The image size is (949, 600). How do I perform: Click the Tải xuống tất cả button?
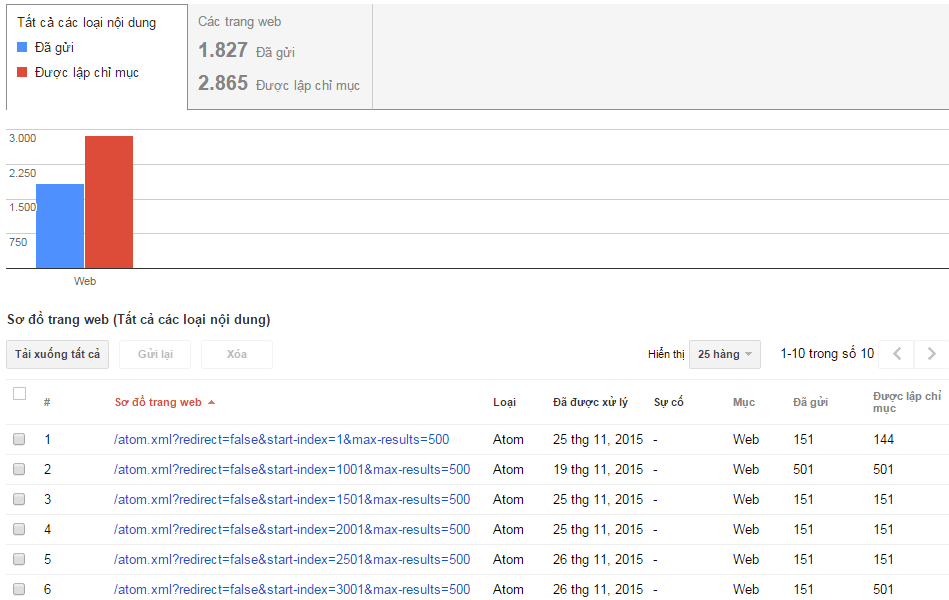tap(57, 354)
